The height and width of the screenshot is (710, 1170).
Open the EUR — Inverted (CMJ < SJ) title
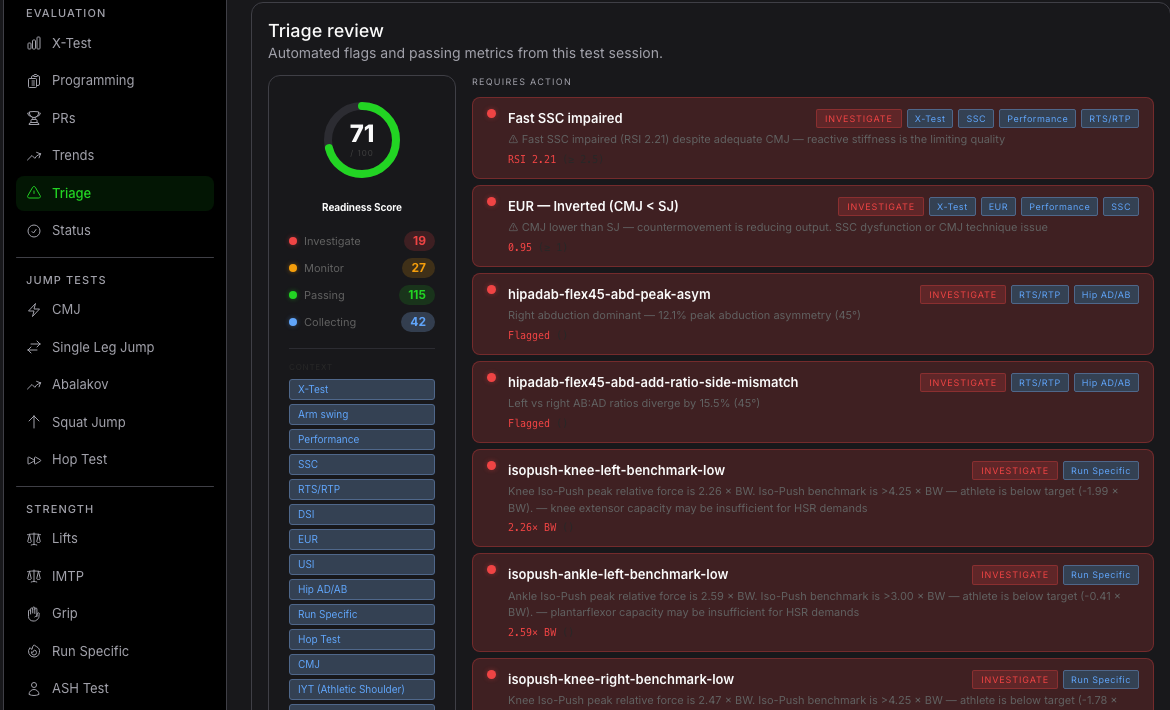593,207
